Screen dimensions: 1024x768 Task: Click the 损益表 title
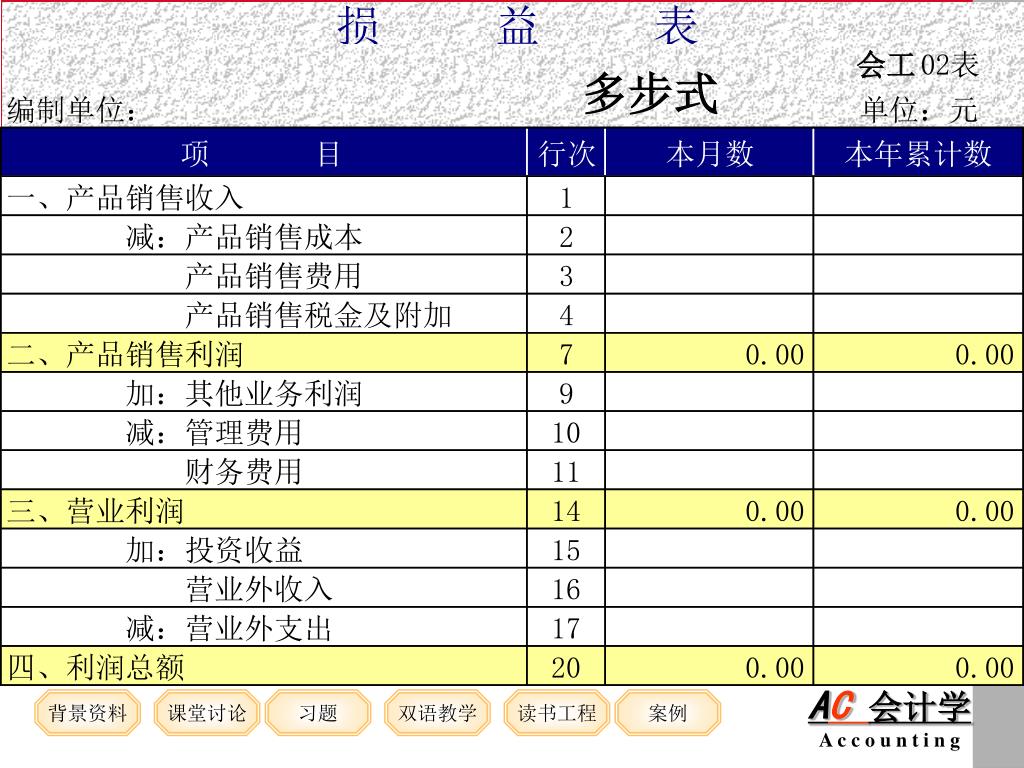click(517, 26)
